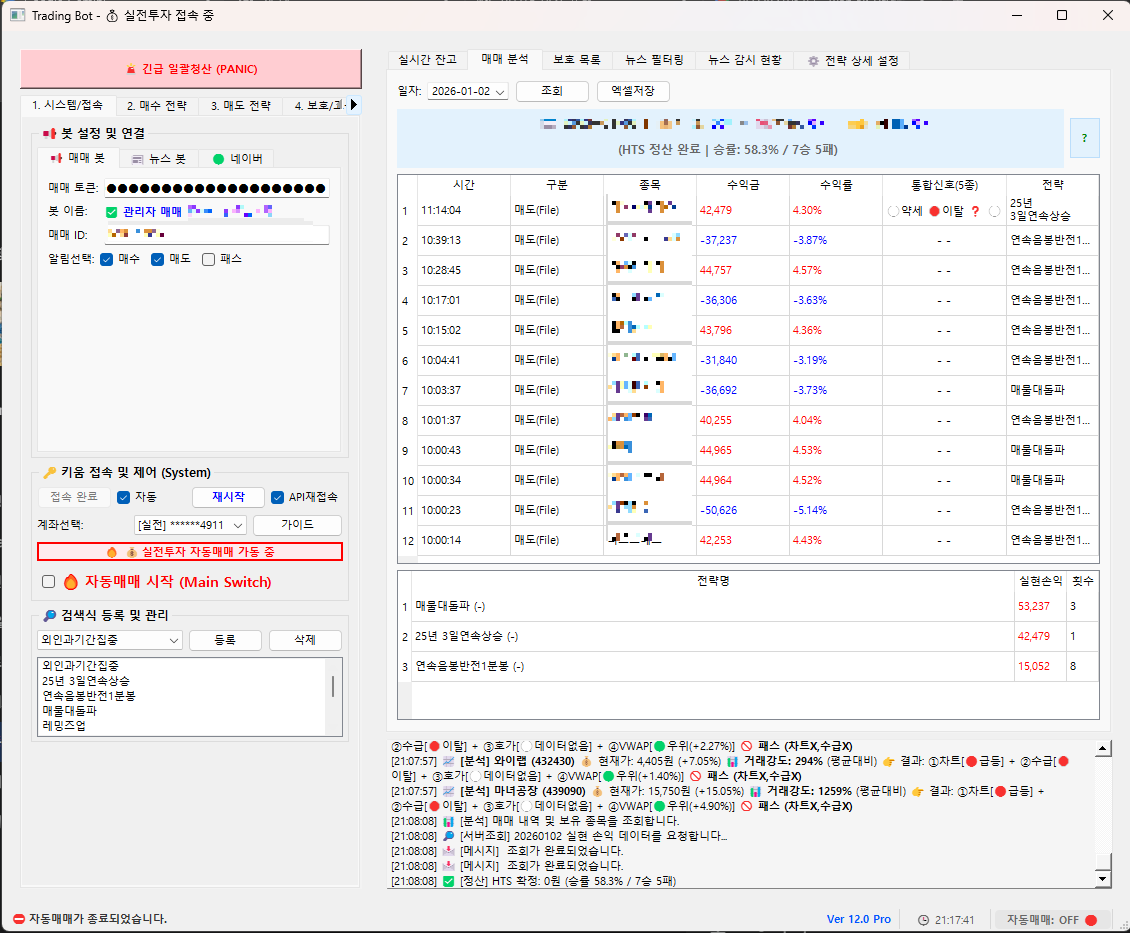Screen dimensions: 1130x933
Task: Click the 자동매매: OFF red status indicator
Action: [1091, 920]
